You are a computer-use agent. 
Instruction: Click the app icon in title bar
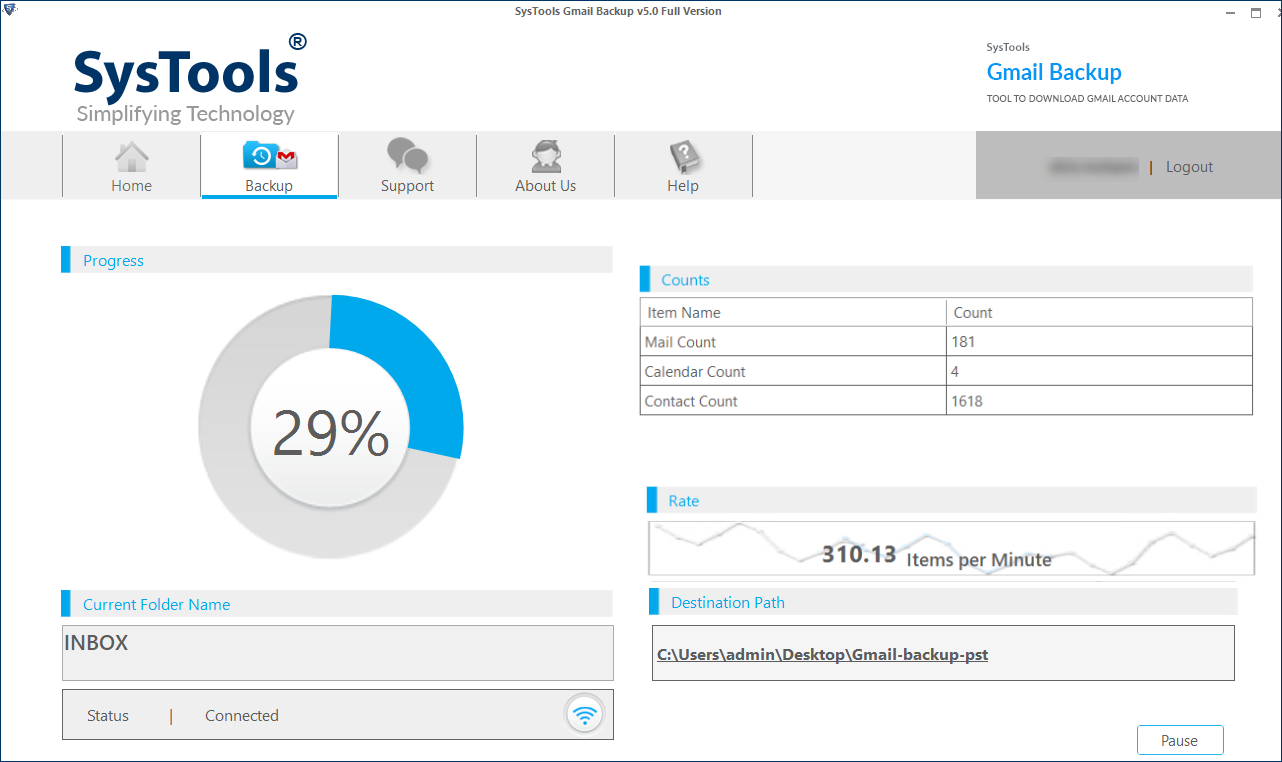click(8, 11)
